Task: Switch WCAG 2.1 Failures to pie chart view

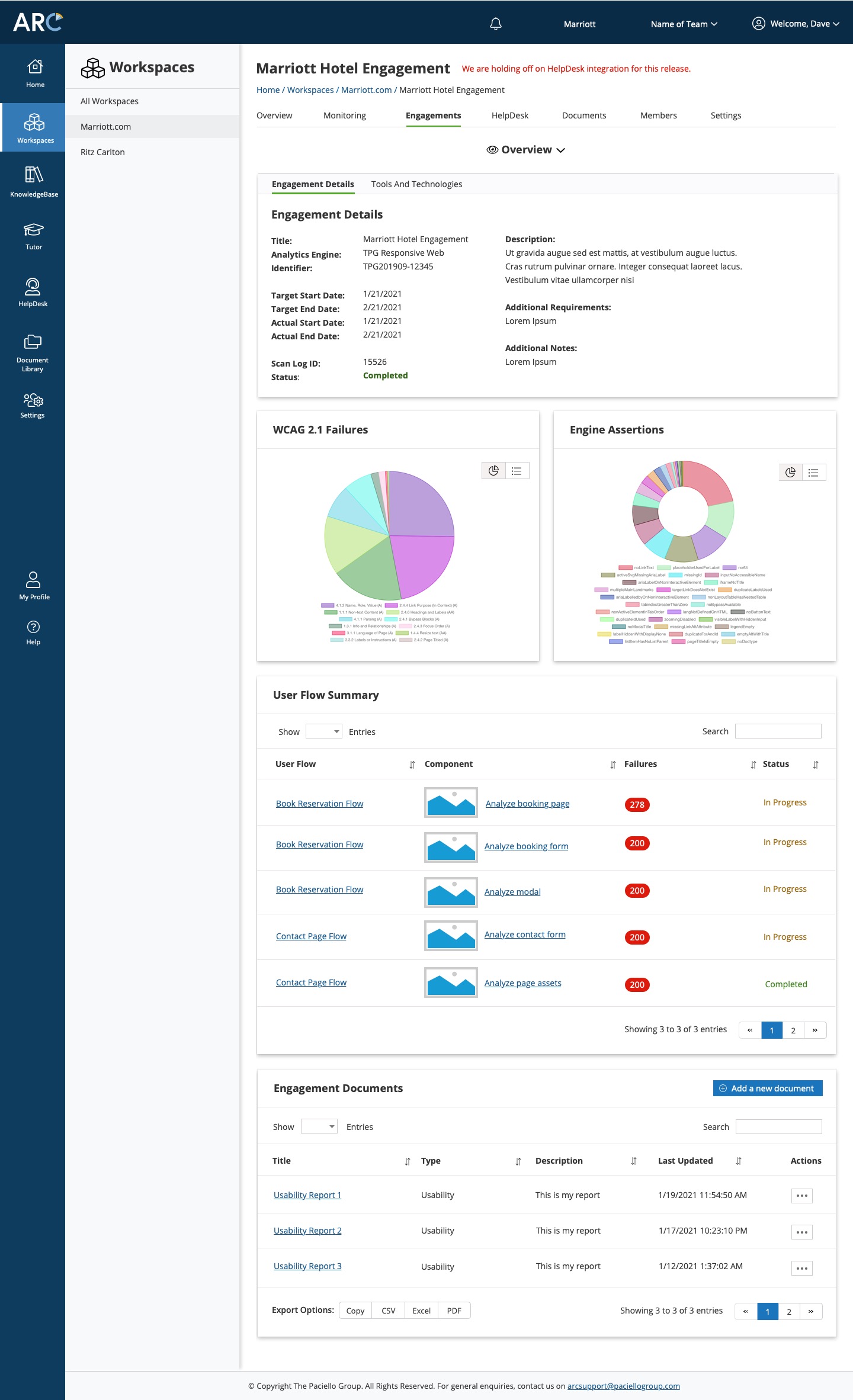Action: point(493,471)
